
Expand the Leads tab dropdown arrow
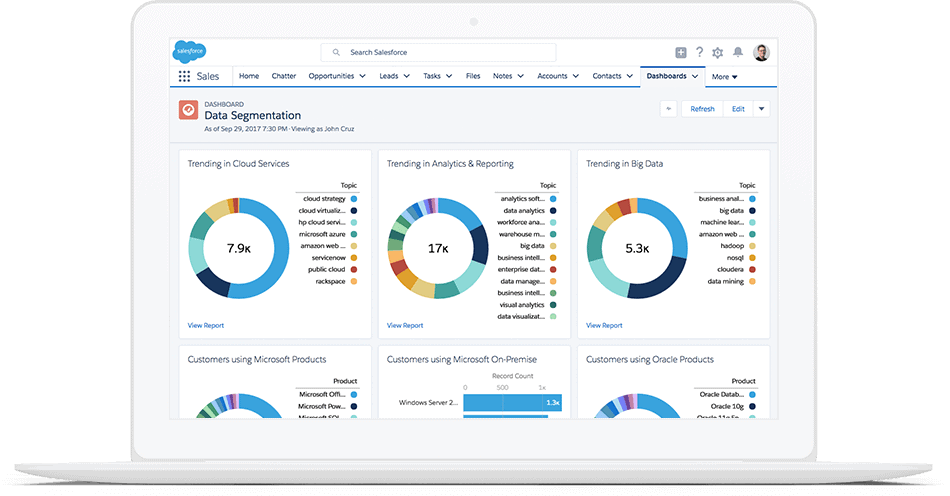pos(407,76)
